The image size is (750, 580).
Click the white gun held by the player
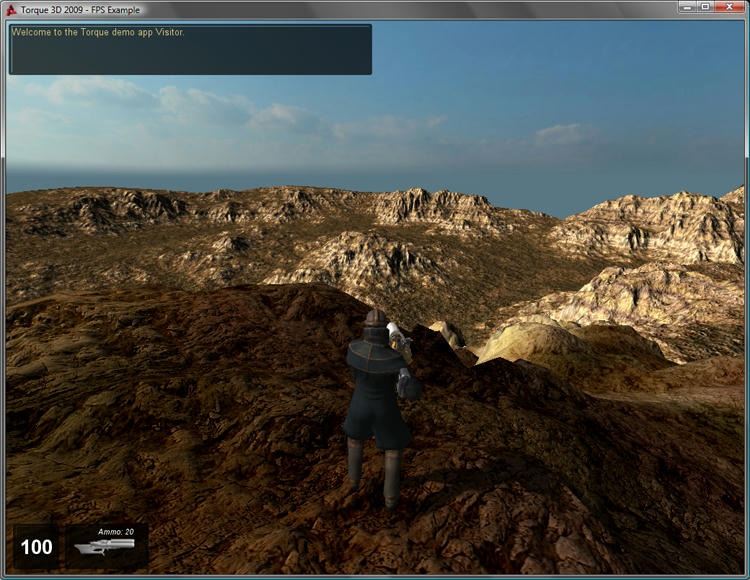tap(398, 333)
